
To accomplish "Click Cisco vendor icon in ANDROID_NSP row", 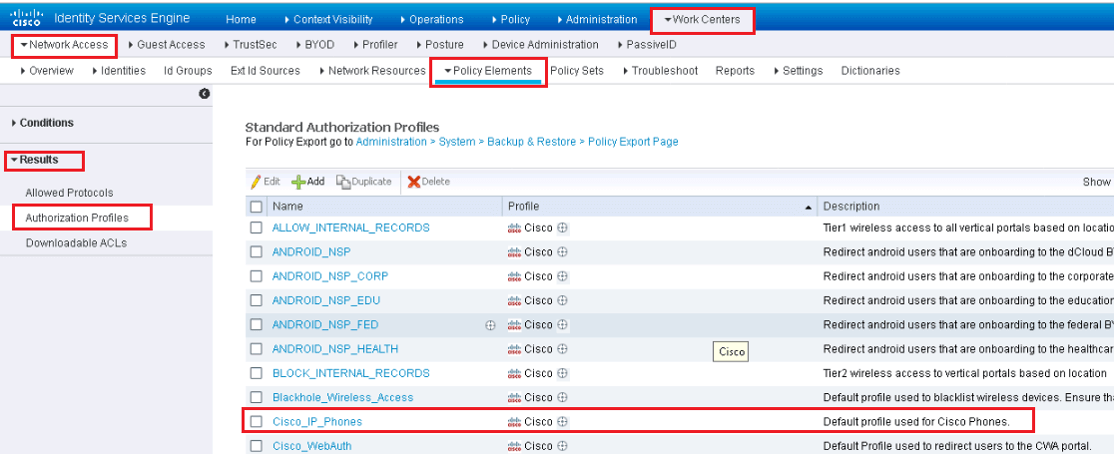I will (514, 252).
